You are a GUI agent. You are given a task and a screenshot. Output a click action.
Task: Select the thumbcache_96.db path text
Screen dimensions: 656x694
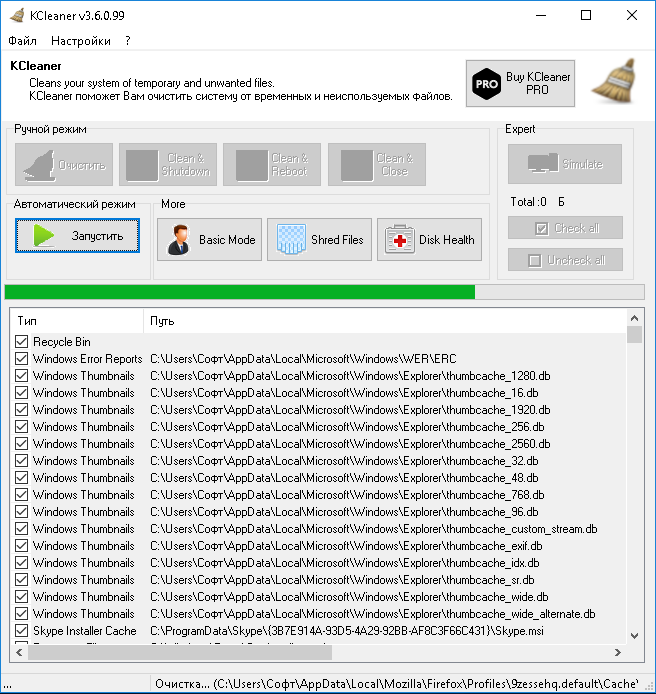[x=344, y=512]
